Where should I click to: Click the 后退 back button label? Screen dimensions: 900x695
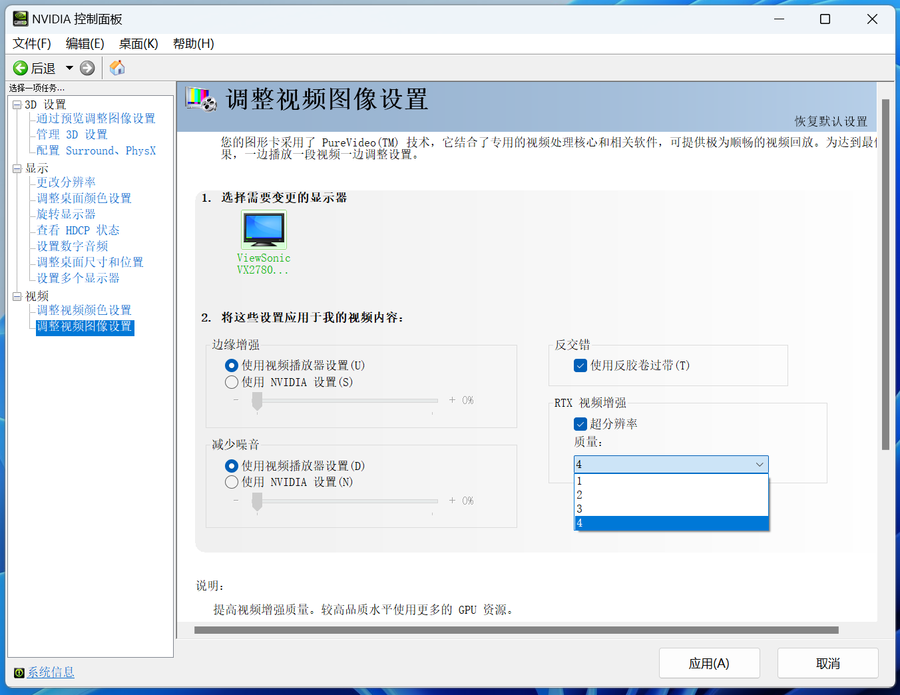[43, 68]
